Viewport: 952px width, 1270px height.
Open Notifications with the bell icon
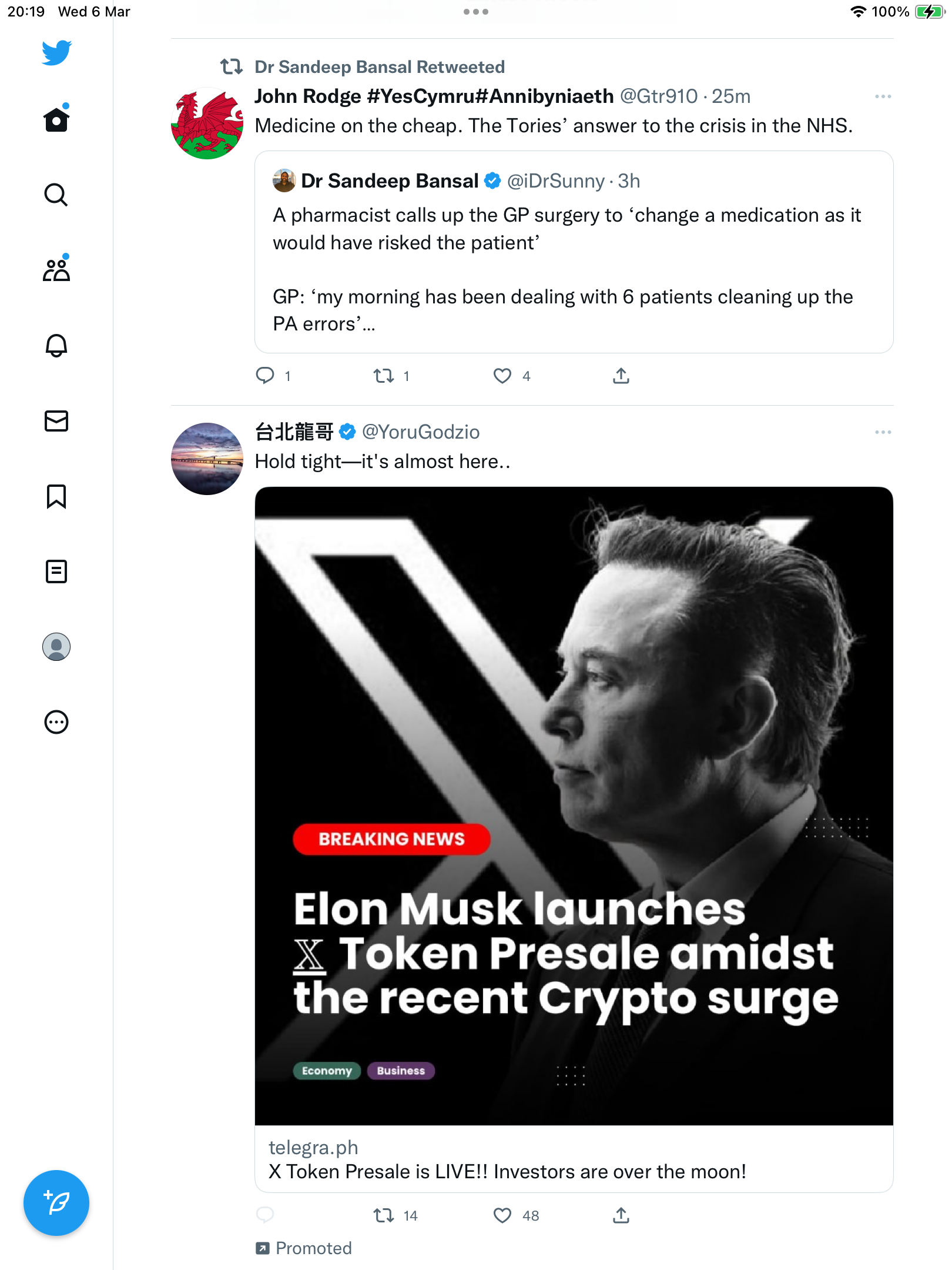pos(56,345)
